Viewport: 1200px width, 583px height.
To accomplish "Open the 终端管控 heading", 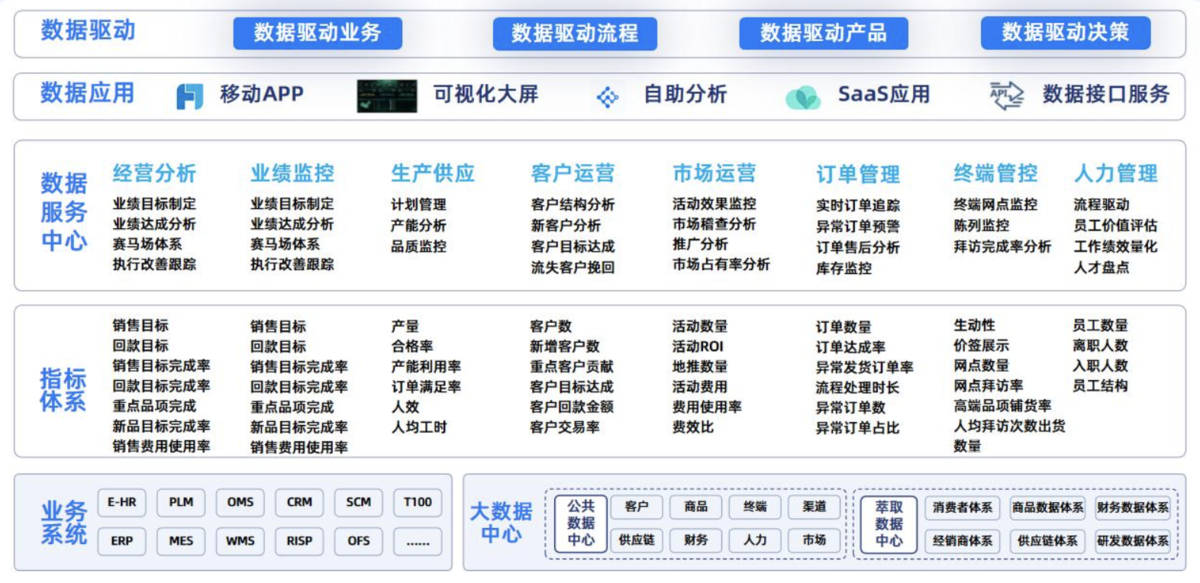I will (995, 173).
